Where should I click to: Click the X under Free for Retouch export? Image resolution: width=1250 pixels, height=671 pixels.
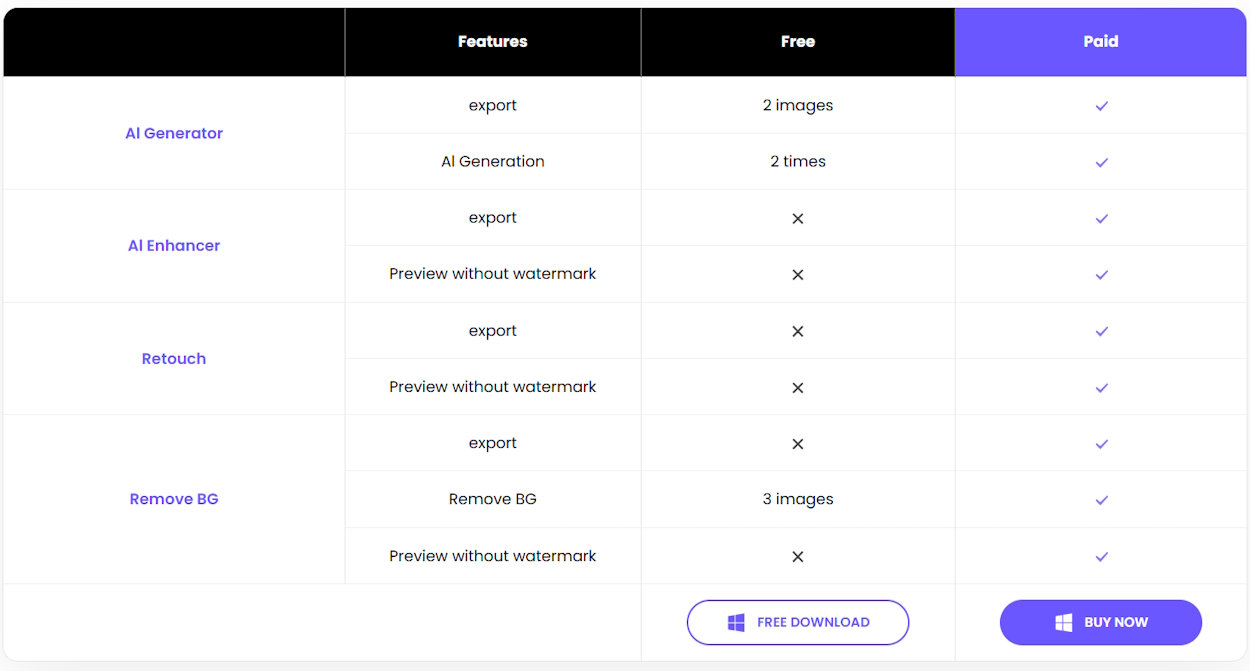(x=798, y=331)
